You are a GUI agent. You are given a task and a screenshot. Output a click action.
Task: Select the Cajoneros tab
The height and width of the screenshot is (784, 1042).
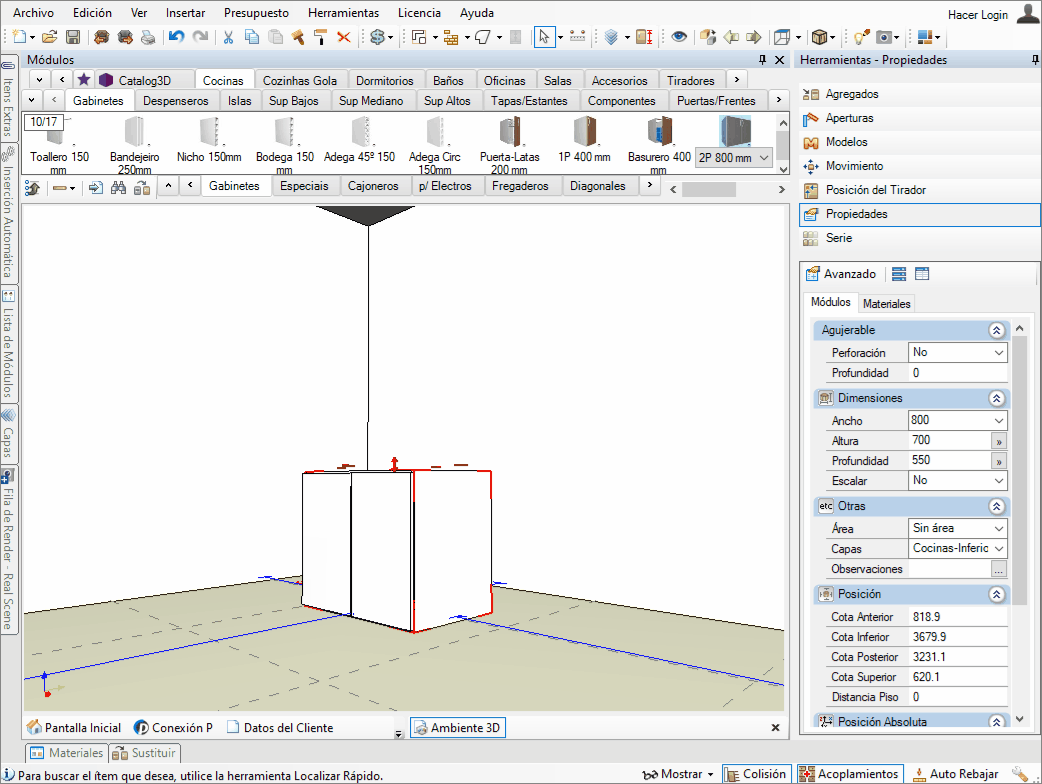(x=373, y=186)
